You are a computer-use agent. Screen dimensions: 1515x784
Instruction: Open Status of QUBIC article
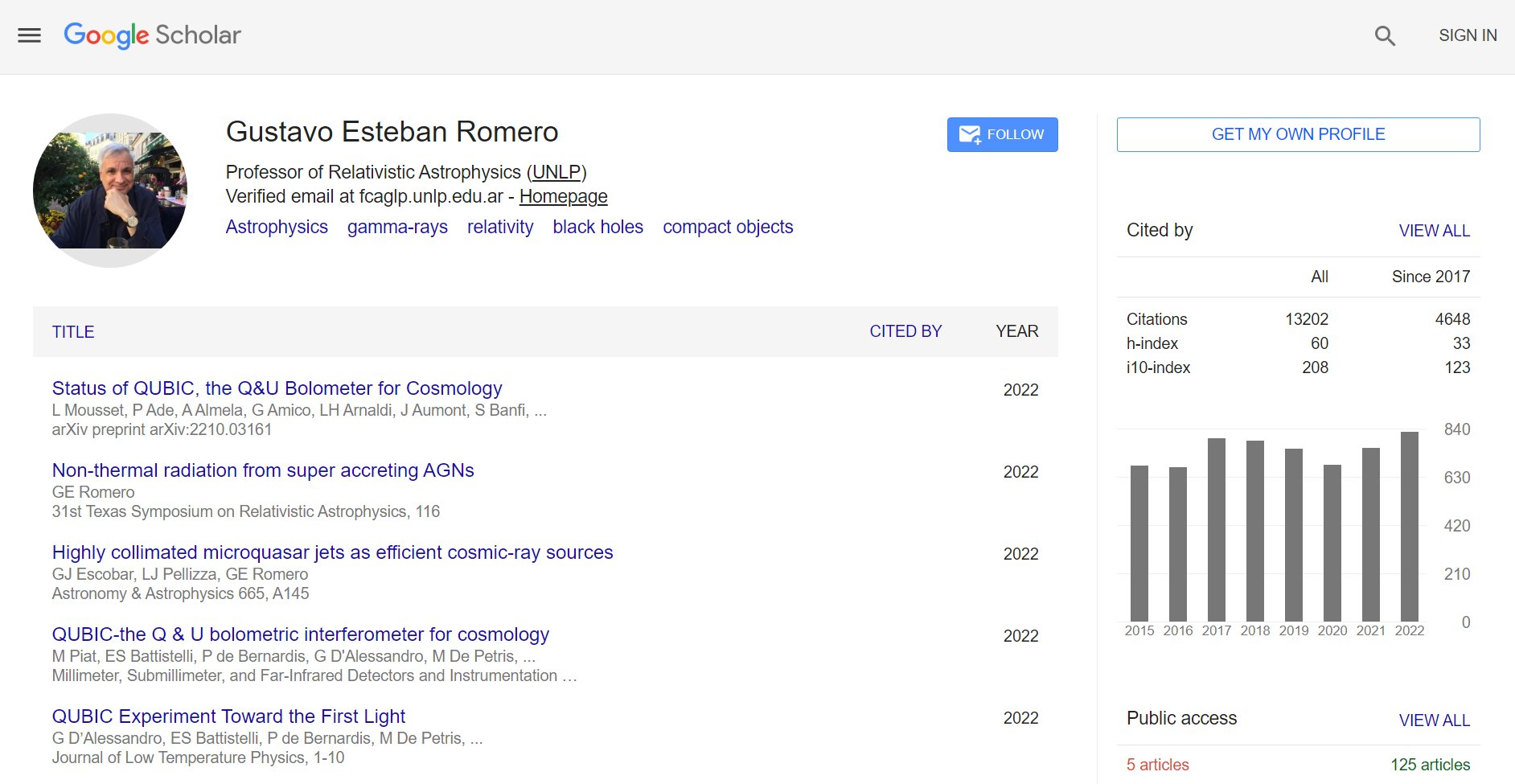point(277,388)
